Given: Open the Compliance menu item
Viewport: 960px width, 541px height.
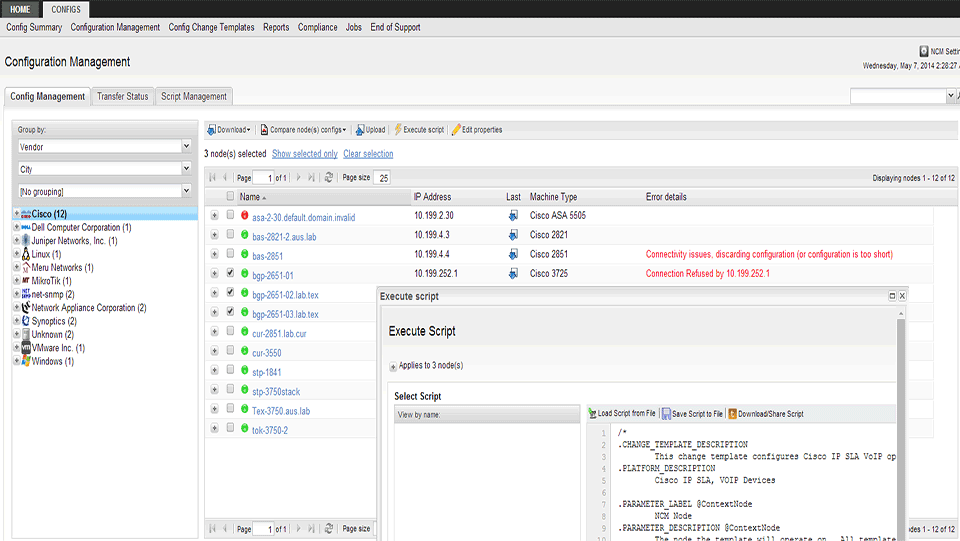Looking at the screenshot, I should (x=317, y=27).
